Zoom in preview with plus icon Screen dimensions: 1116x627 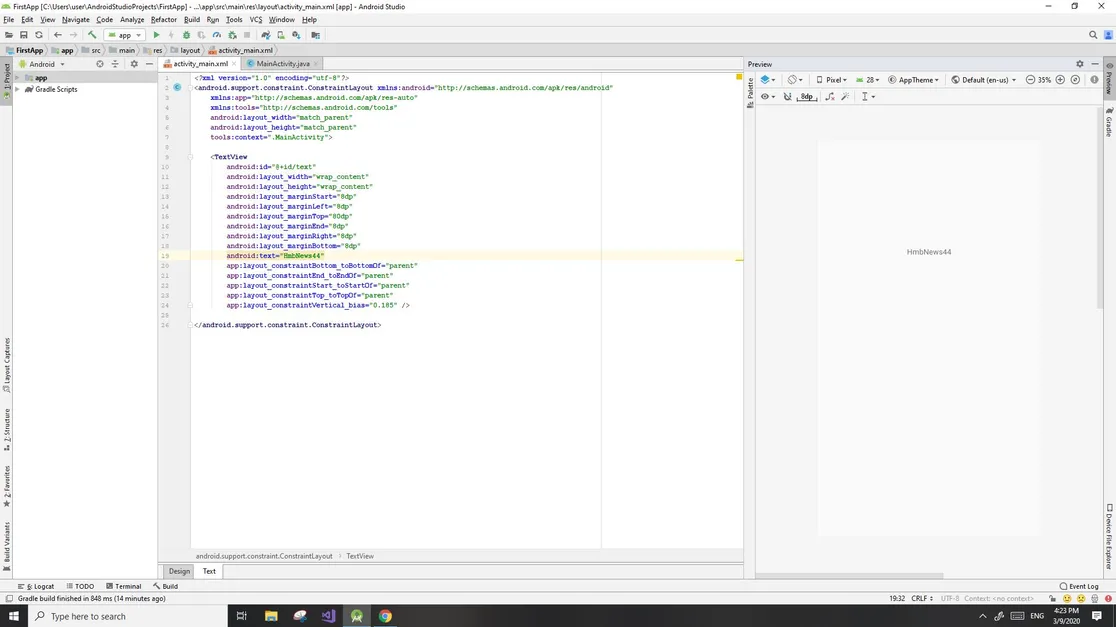1060,80
